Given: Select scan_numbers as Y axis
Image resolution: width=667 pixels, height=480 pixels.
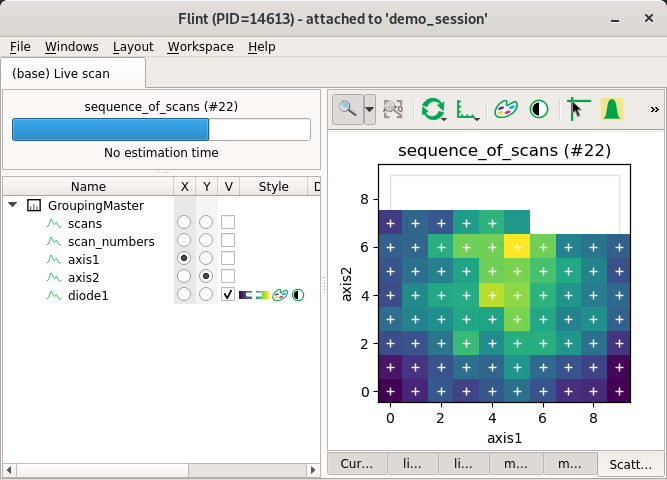Looking at the screenshot, I should click(x=206, y=240).
